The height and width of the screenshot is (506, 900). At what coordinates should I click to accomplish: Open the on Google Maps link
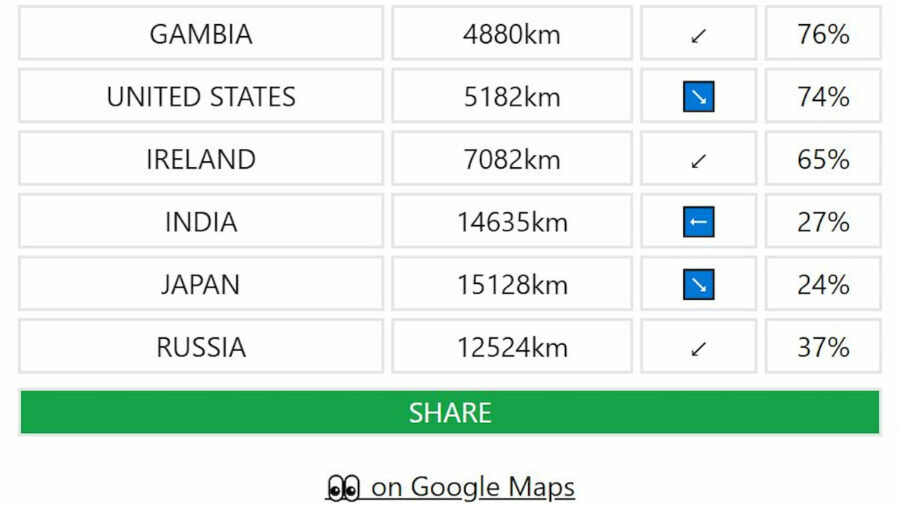pos(450,488)
